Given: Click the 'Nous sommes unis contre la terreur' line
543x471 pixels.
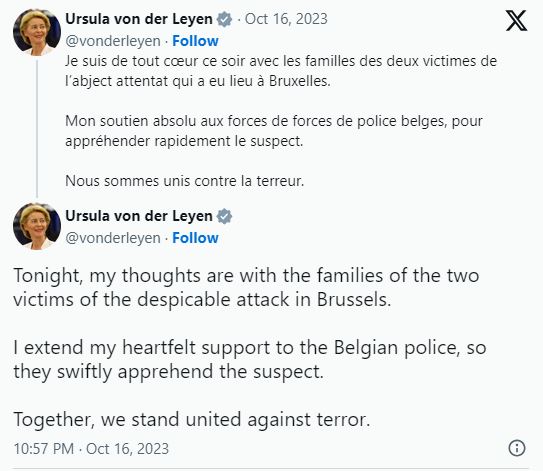Looking at the screenshot, I should pos(185,181).
